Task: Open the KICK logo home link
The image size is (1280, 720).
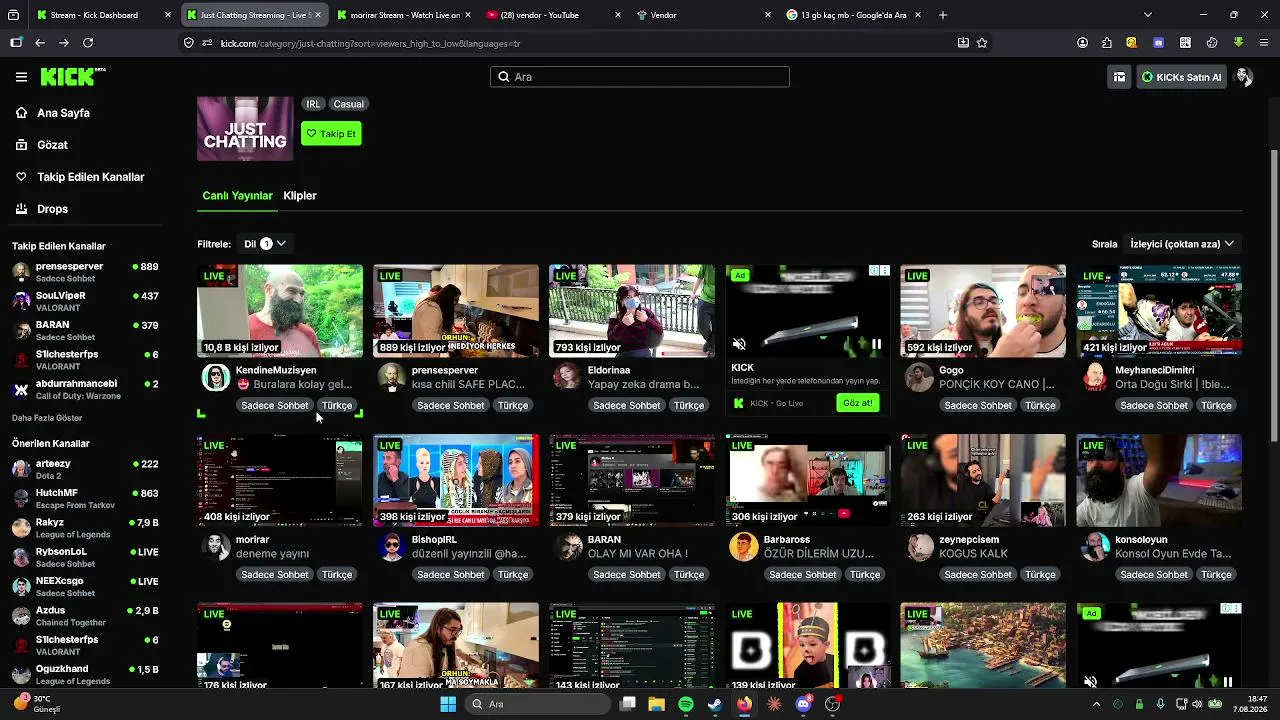Action: (x=73, y=77)
